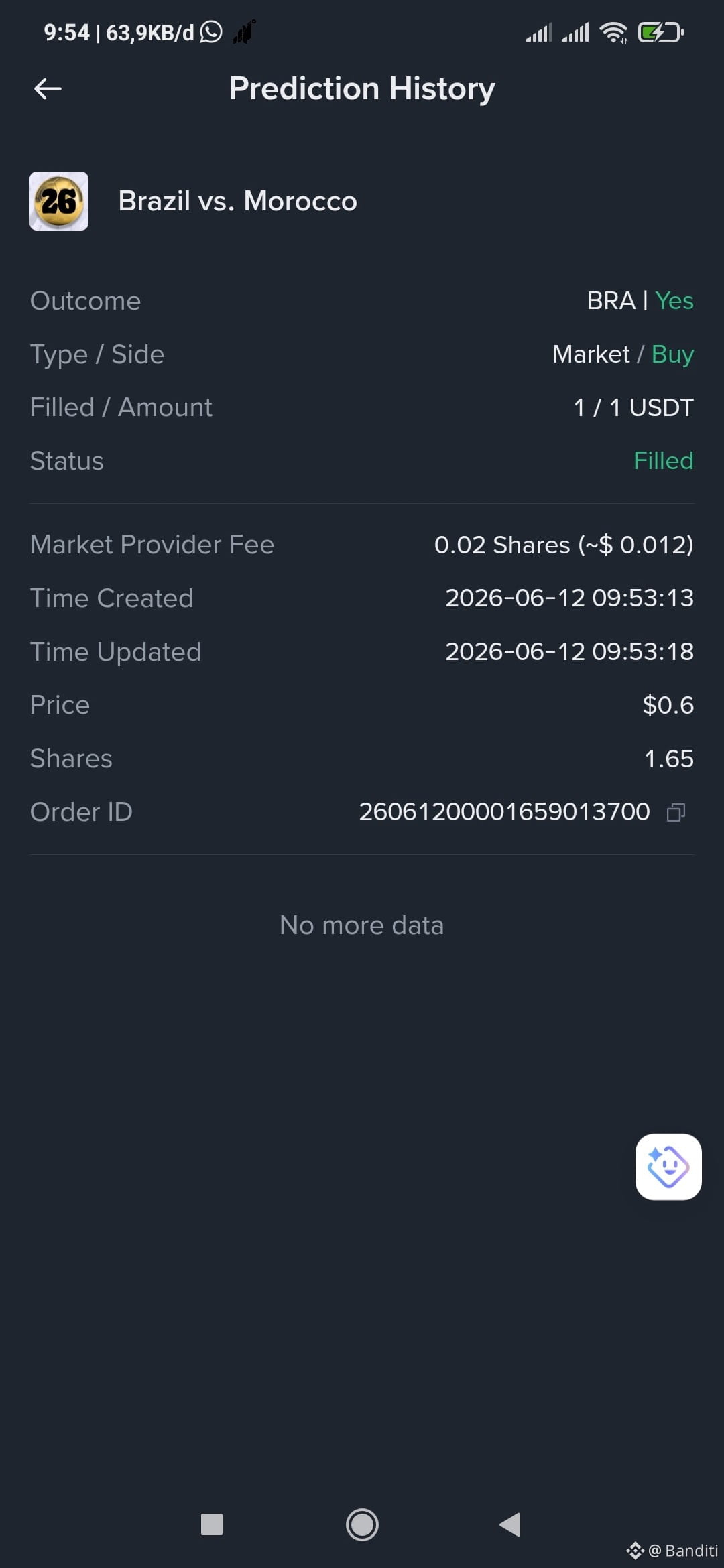Tap the battery charging status icon
The image size is (724, 1568).
click(661, 32)
